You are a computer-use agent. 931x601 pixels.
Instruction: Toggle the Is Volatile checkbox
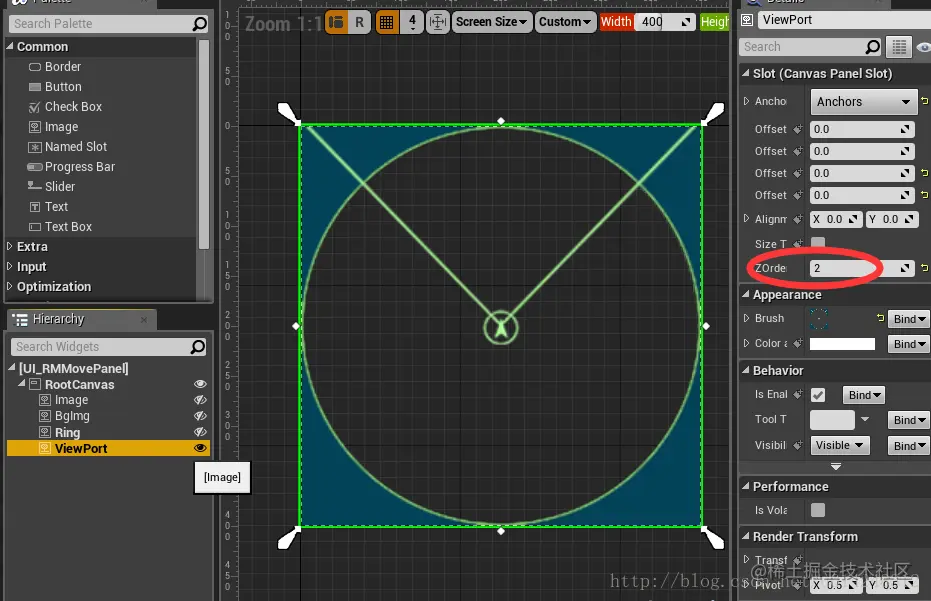818,510
